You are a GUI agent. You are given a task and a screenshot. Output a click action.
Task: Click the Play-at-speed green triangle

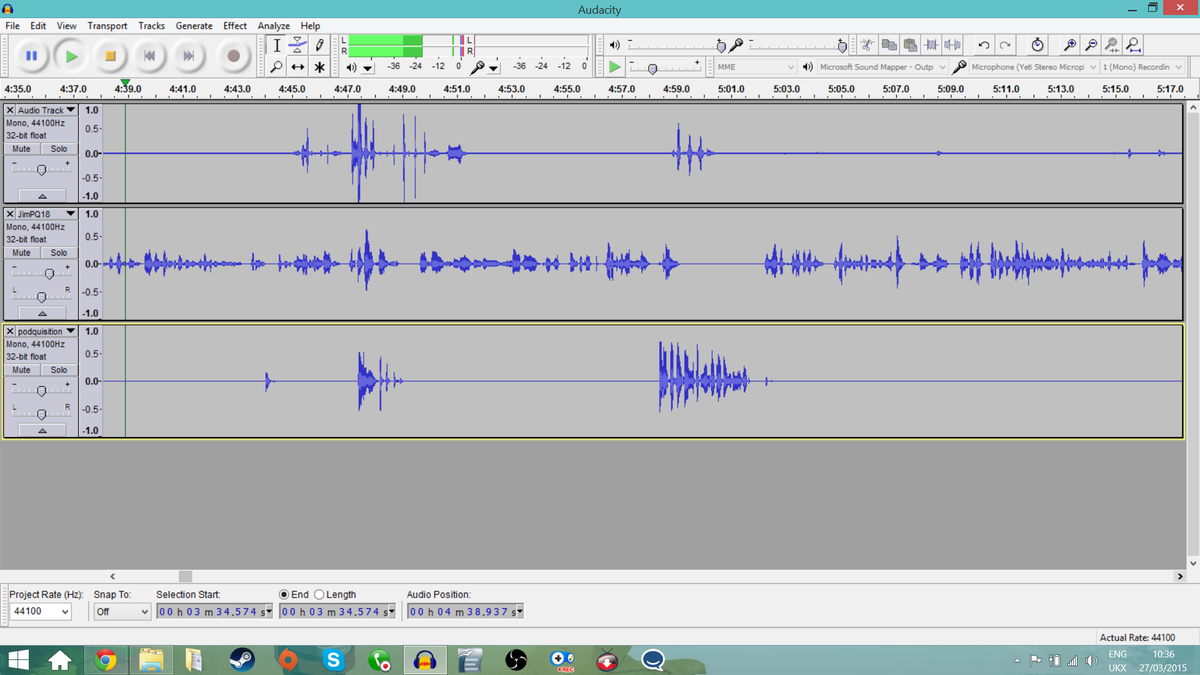615,67
